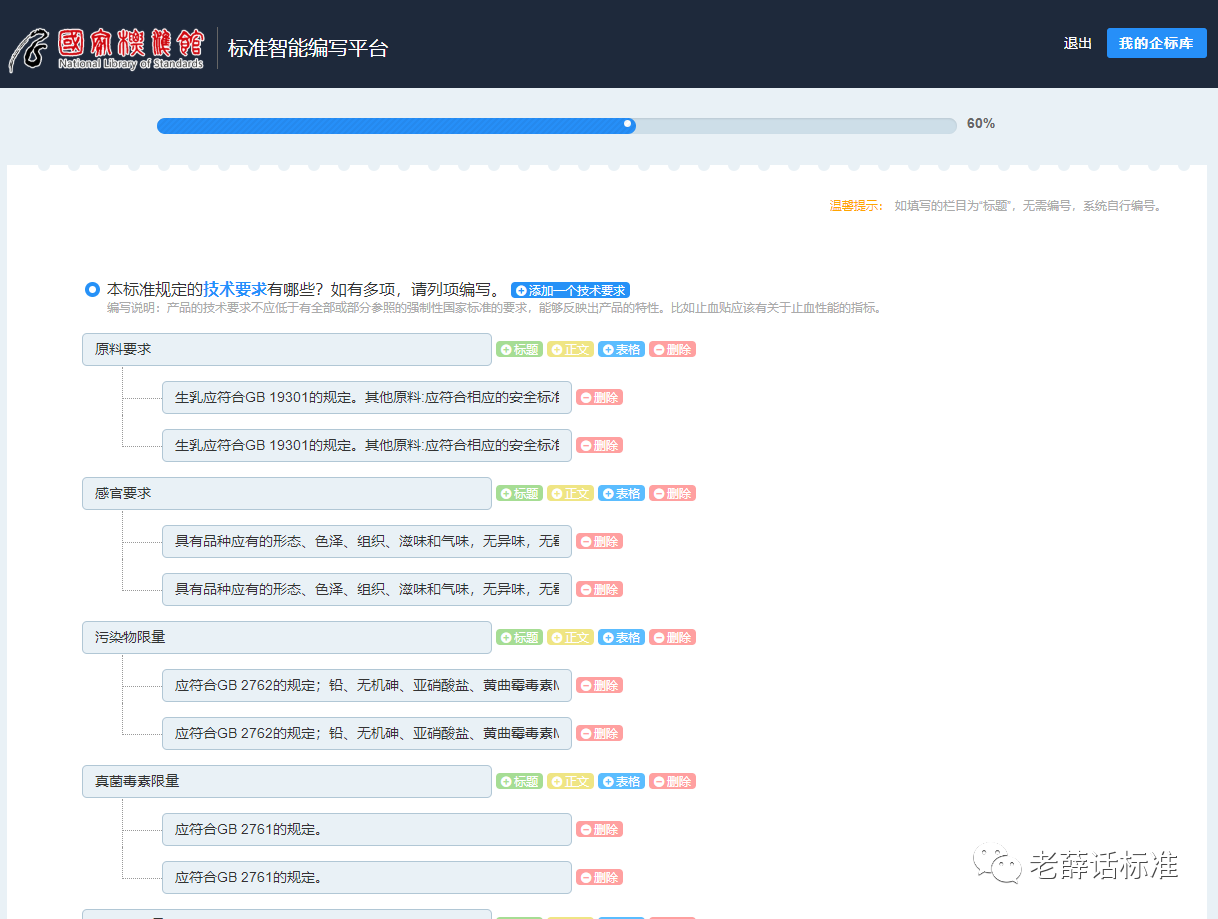This screenshot has height=919, width=1218.
Task: Open 我的企标库
Action: click(x=1156, y=43)
